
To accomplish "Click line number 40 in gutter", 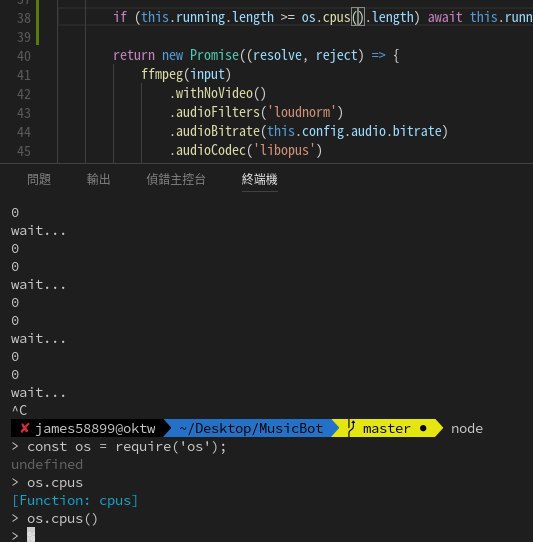I will tap(24, 56).
